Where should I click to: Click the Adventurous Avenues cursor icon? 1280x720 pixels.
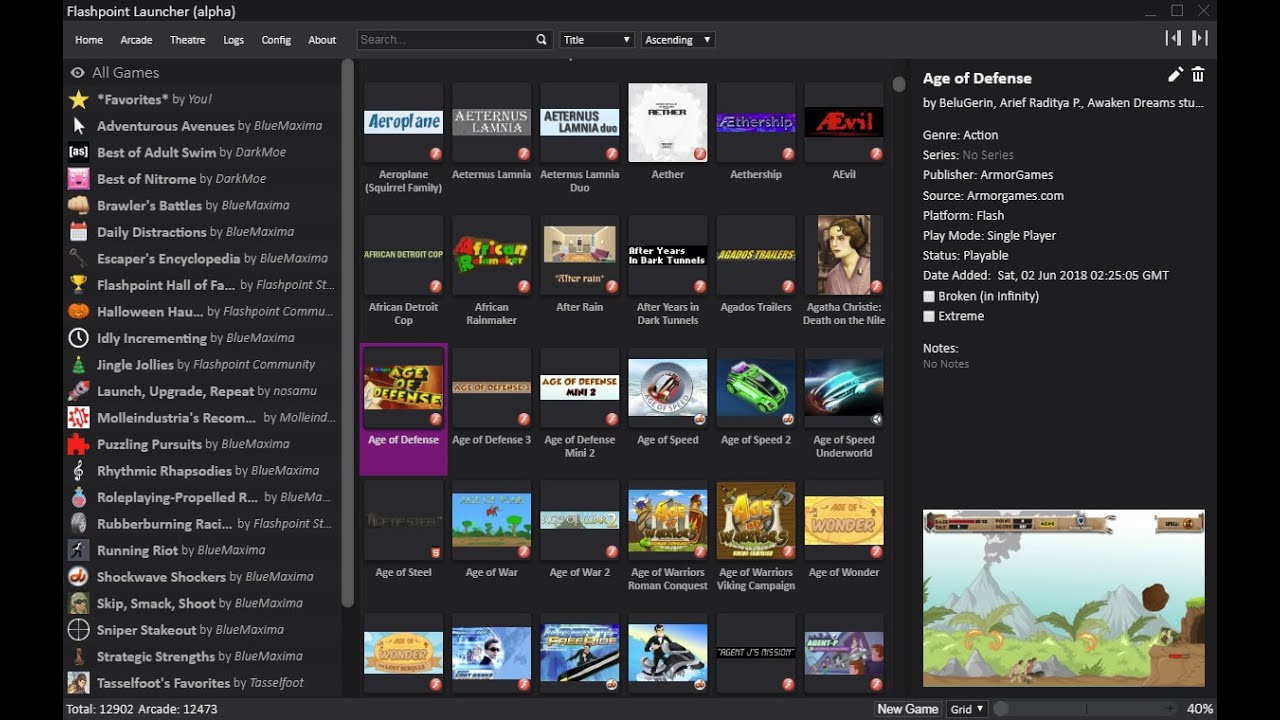(78, 126)
